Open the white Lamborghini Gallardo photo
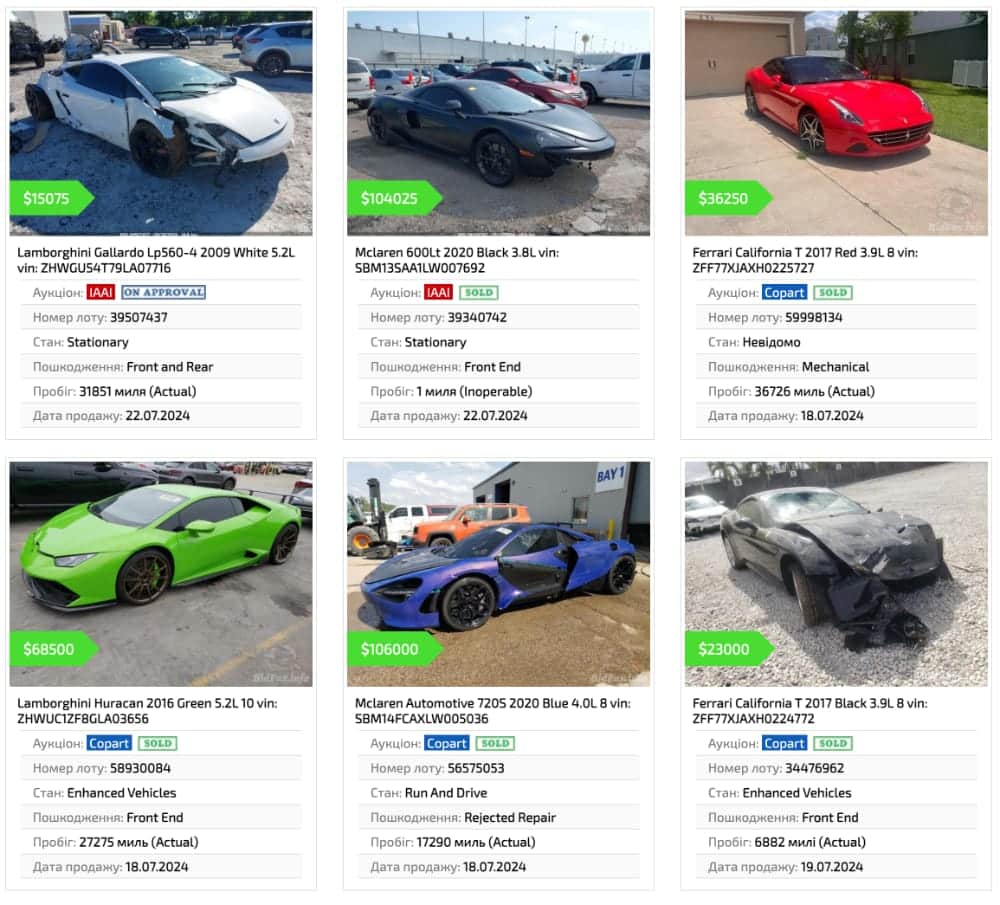Screen dimensions: 1000x905 point(161,122)
